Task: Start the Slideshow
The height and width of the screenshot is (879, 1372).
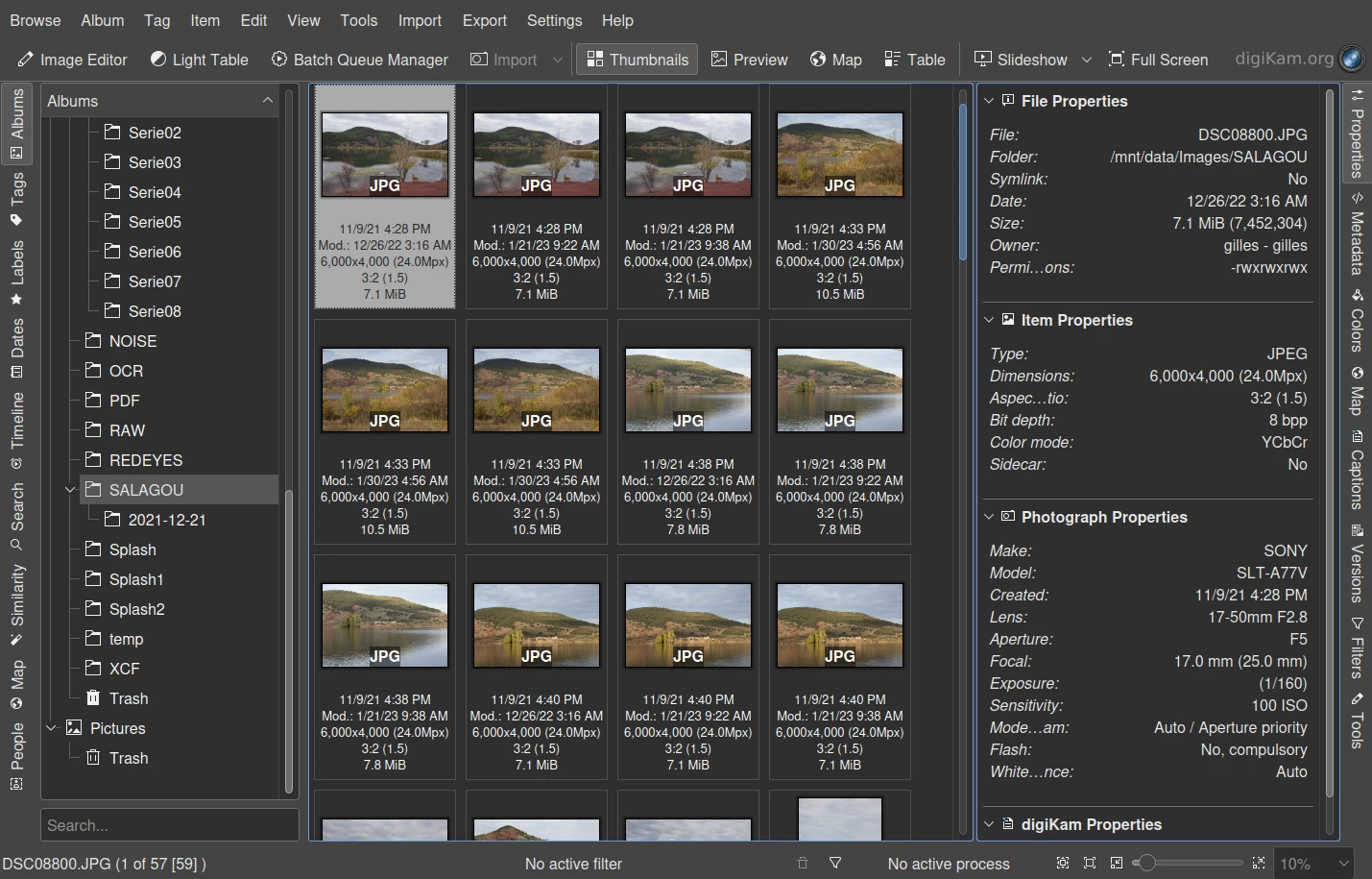Action: 1021,60
